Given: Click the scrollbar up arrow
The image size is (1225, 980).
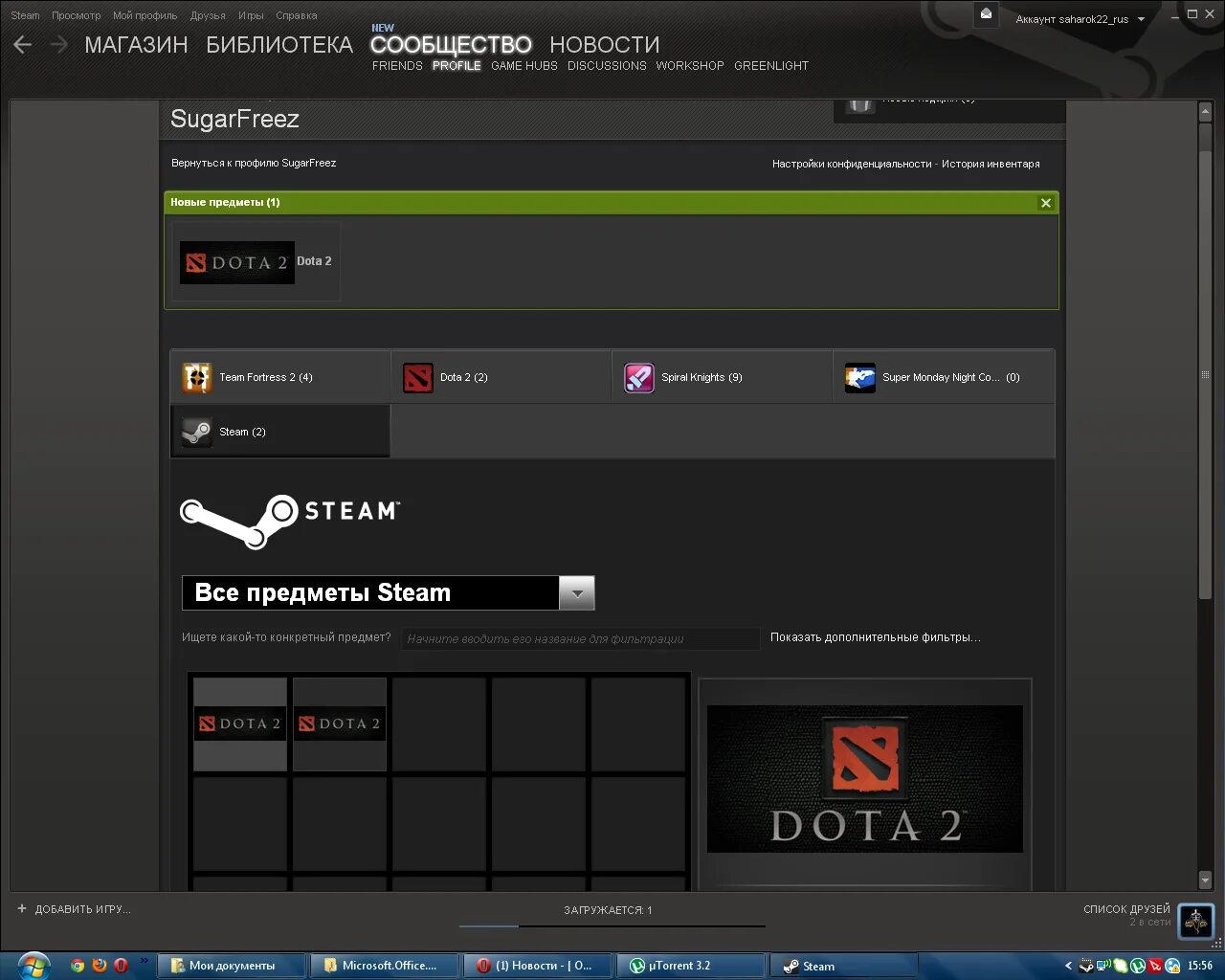Looking at the screenshot, I should tap(1205, 112).
